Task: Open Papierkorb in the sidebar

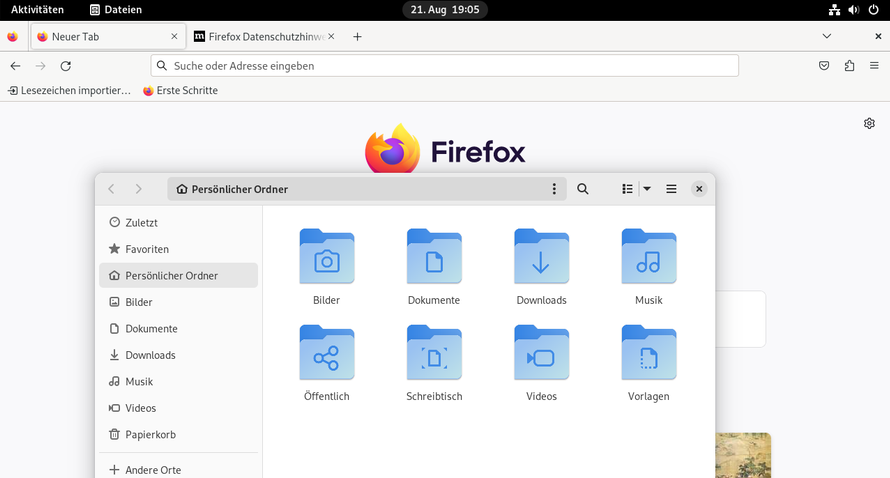Action: (178, 434)
